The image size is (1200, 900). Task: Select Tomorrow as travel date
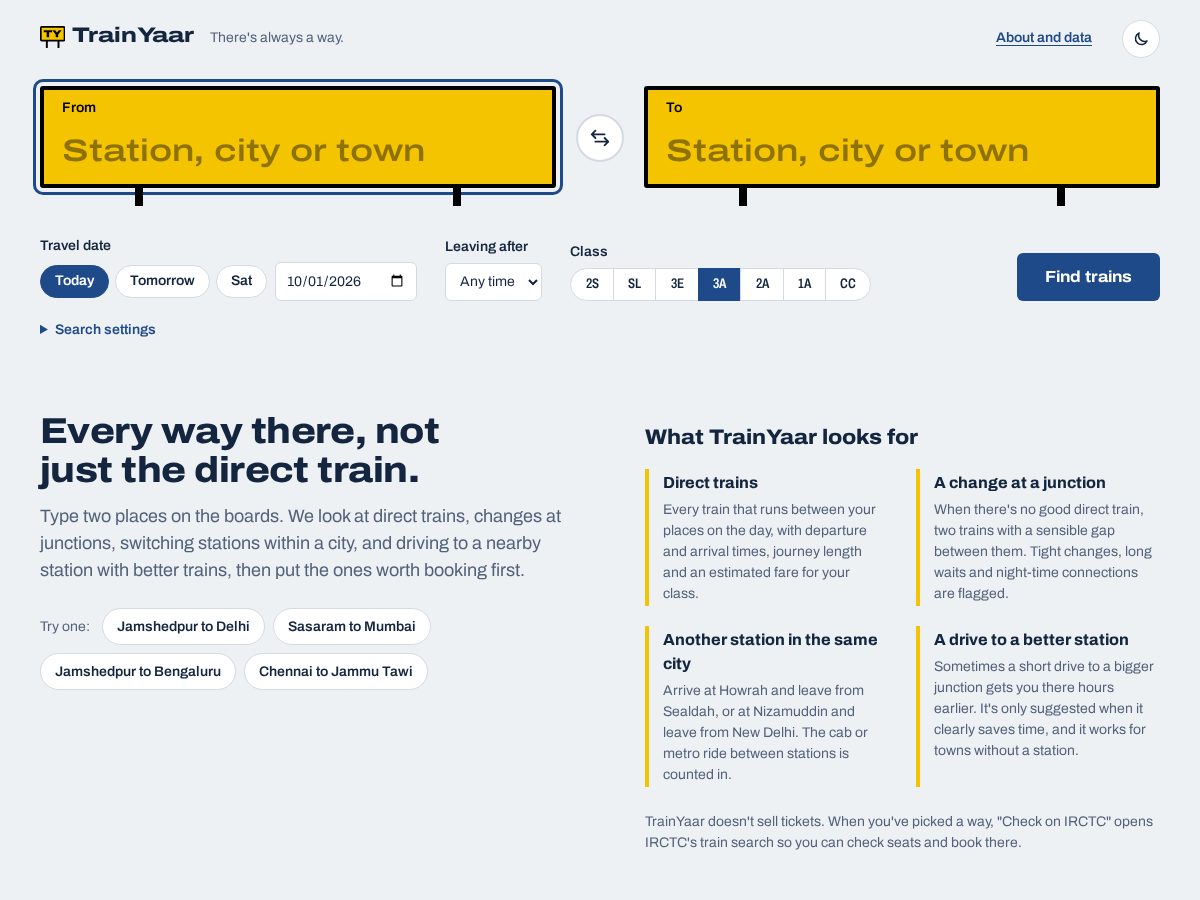[162, 281]
